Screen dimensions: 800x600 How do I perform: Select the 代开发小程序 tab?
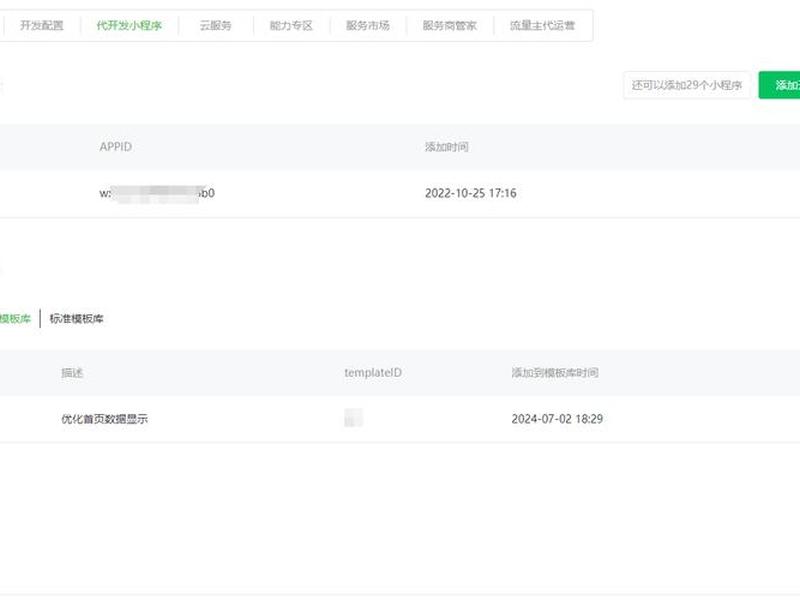point(129,26)
